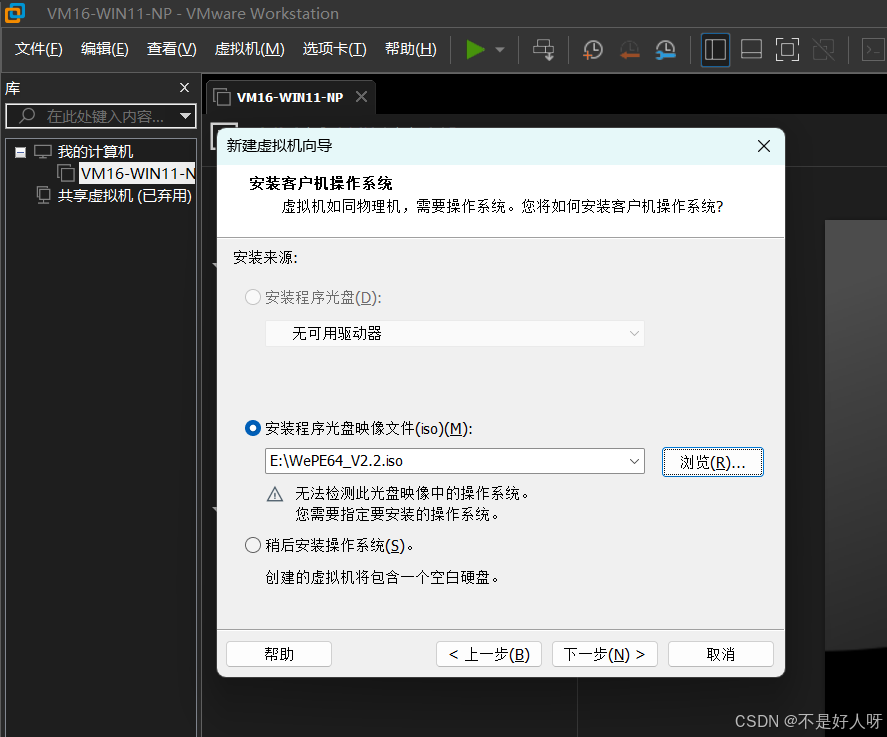Click the VMware Workstation logo in title bar
The width and height of the screenshot is (887, 737).
pyautogui.click(x=15, y=13)
